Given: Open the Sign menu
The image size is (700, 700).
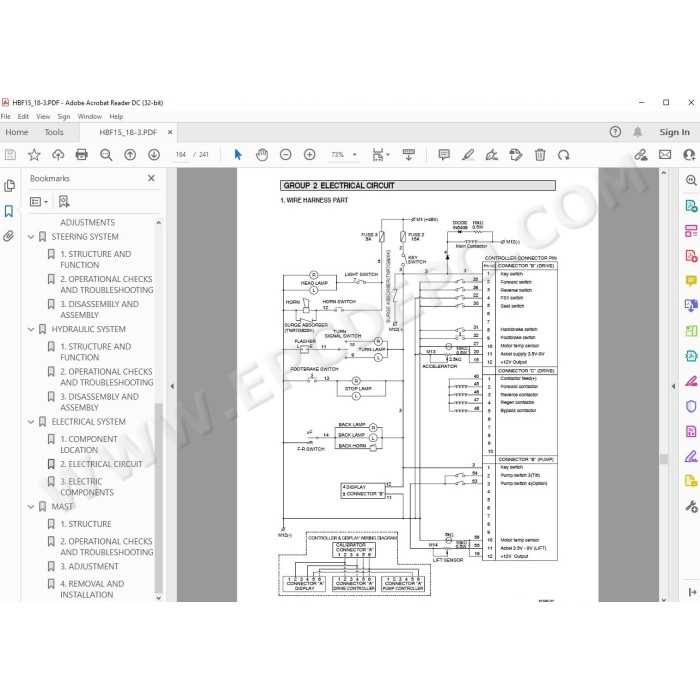Looking at the screenshot, I should pos(64,117).
